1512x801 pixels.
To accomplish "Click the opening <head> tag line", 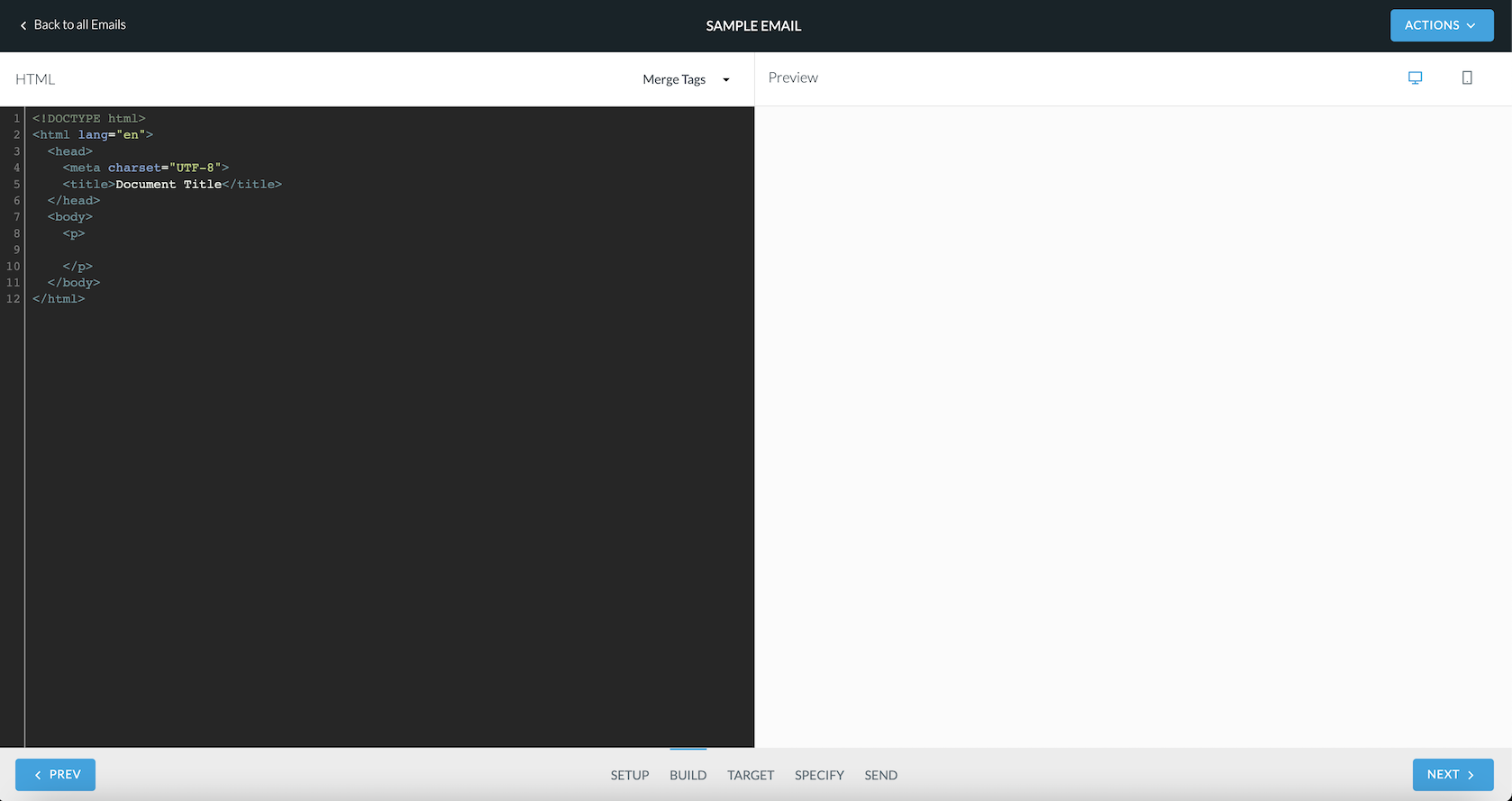I will coord(70,151).
